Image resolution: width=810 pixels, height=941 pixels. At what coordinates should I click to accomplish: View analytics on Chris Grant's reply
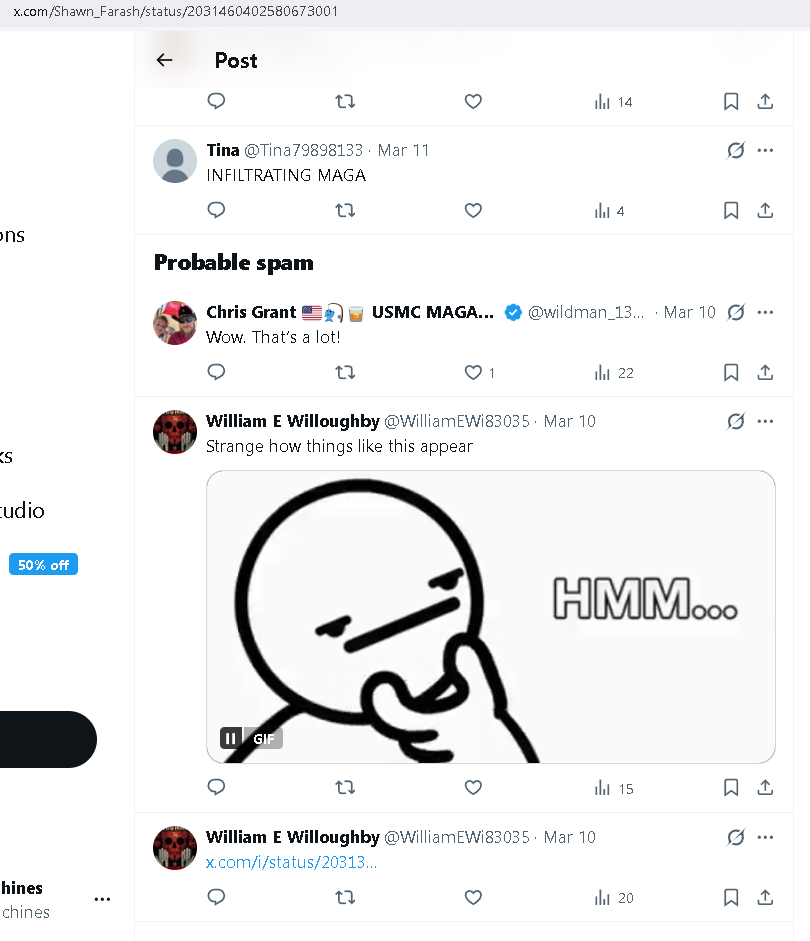click(x=614, y=372)
